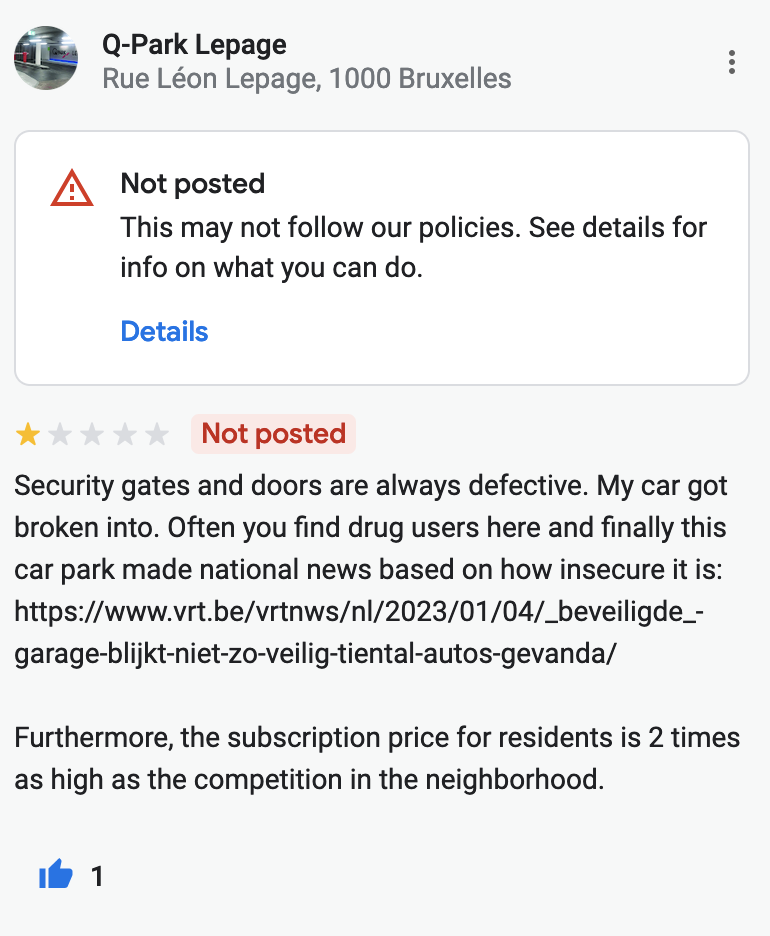Click the first filled yellow star
This screenshot has height=936, width=770.
pos(28,434)
